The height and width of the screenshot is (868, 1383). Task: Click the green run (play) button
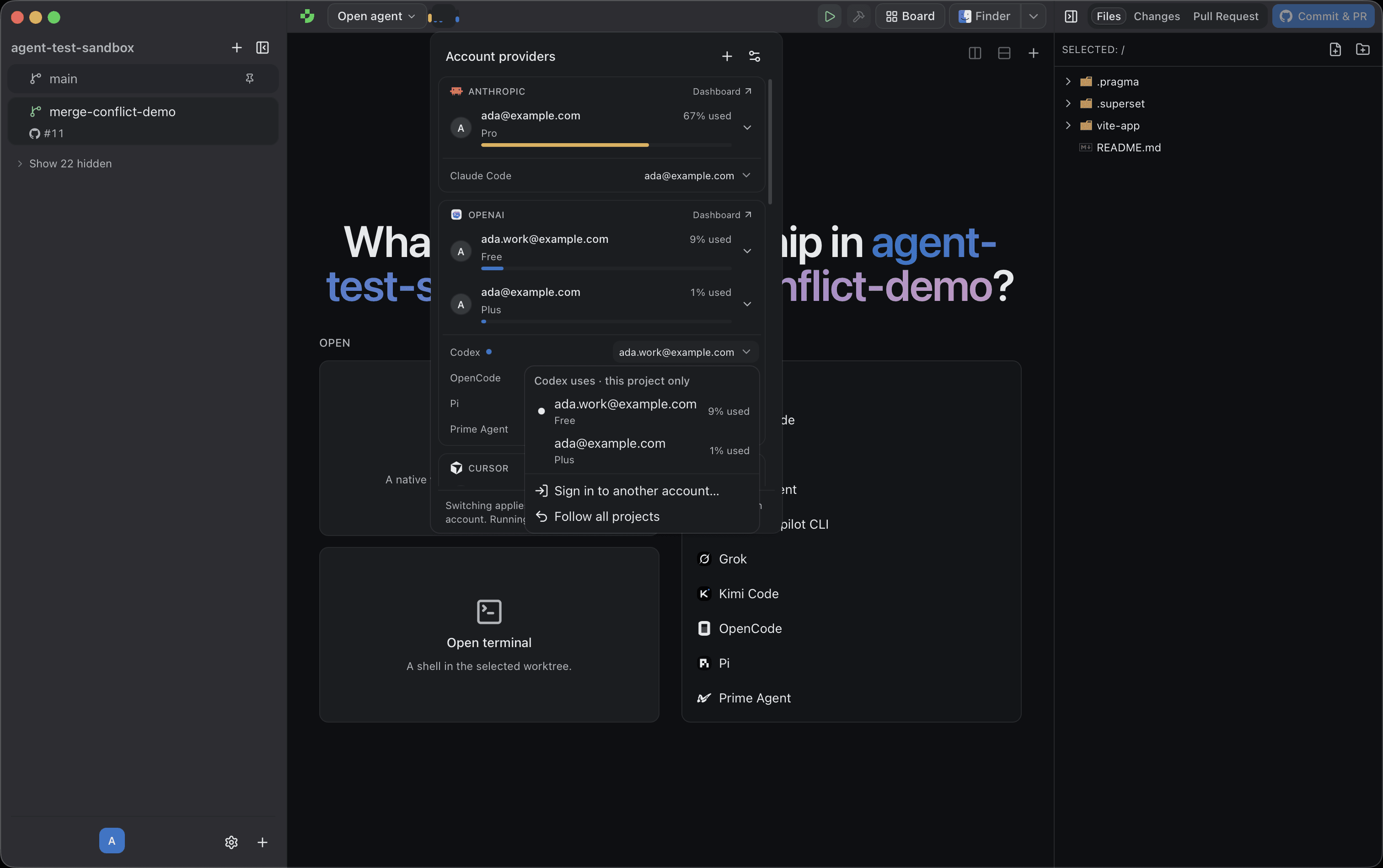[829, 16]
